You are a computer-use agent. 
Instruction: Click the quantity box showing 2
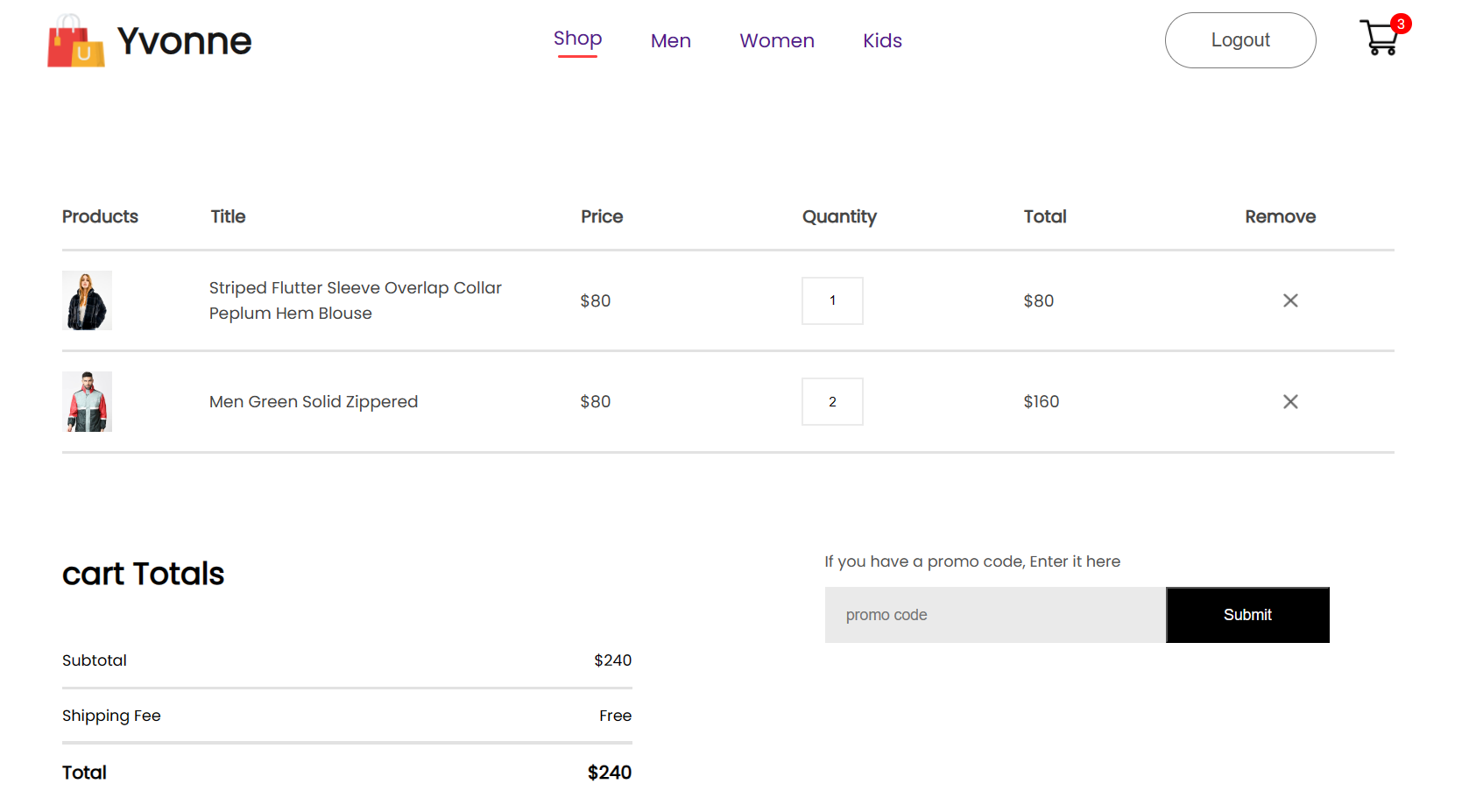[x=832, y=401]
